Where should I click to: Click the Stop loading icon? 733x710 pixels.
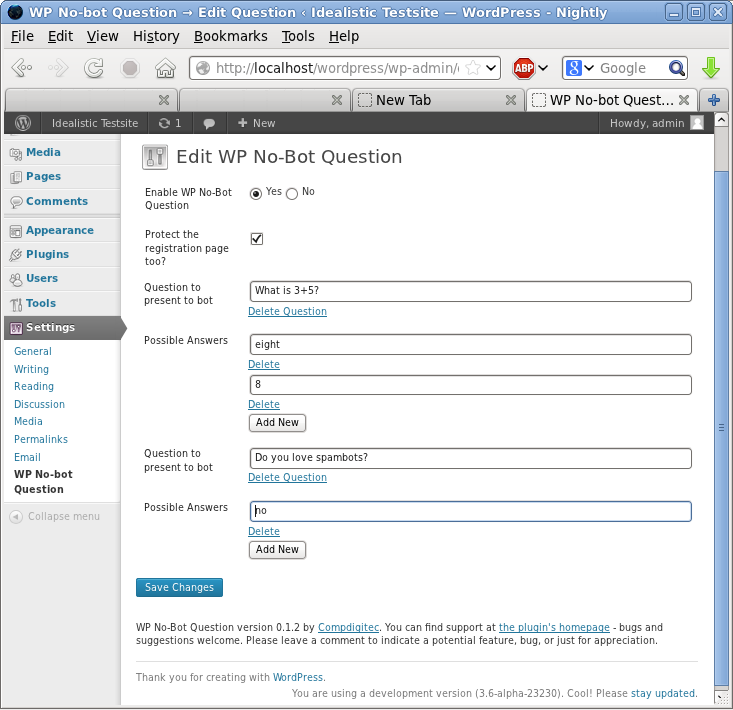point(130,68)
